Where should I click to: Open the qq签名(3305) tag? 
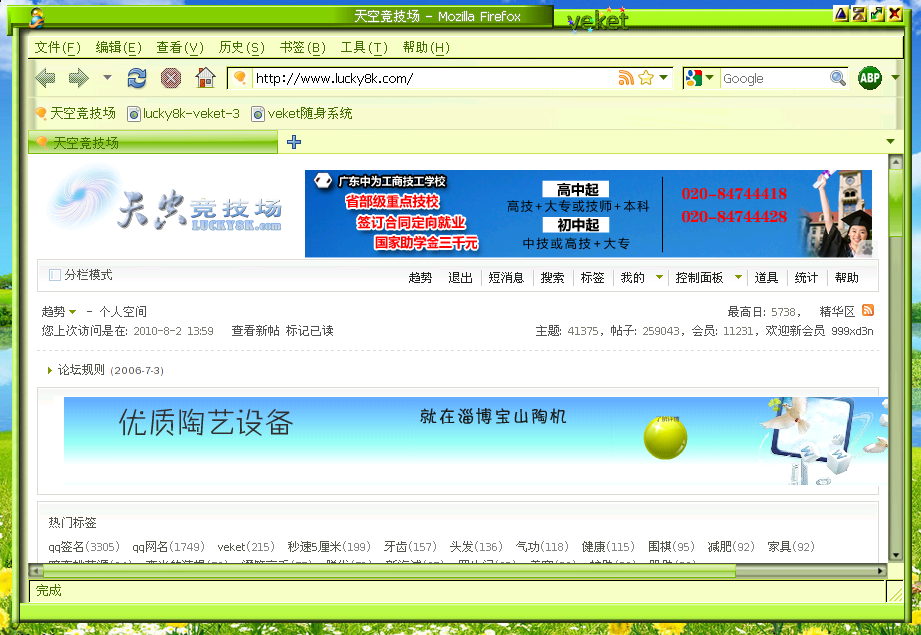84,547
